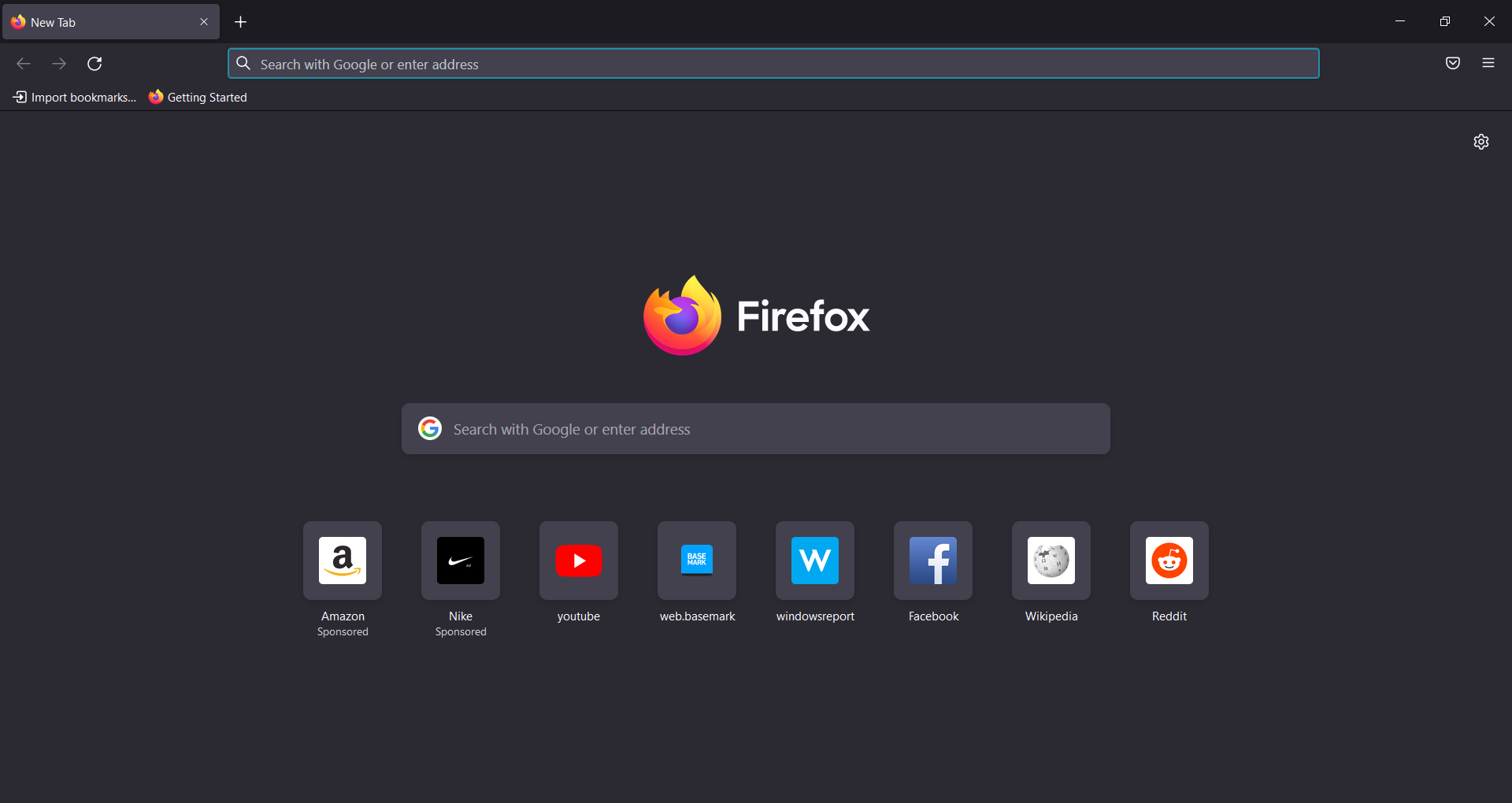Open the Getting Started bookmark
1512x803 pixels.
click(197, 97)
